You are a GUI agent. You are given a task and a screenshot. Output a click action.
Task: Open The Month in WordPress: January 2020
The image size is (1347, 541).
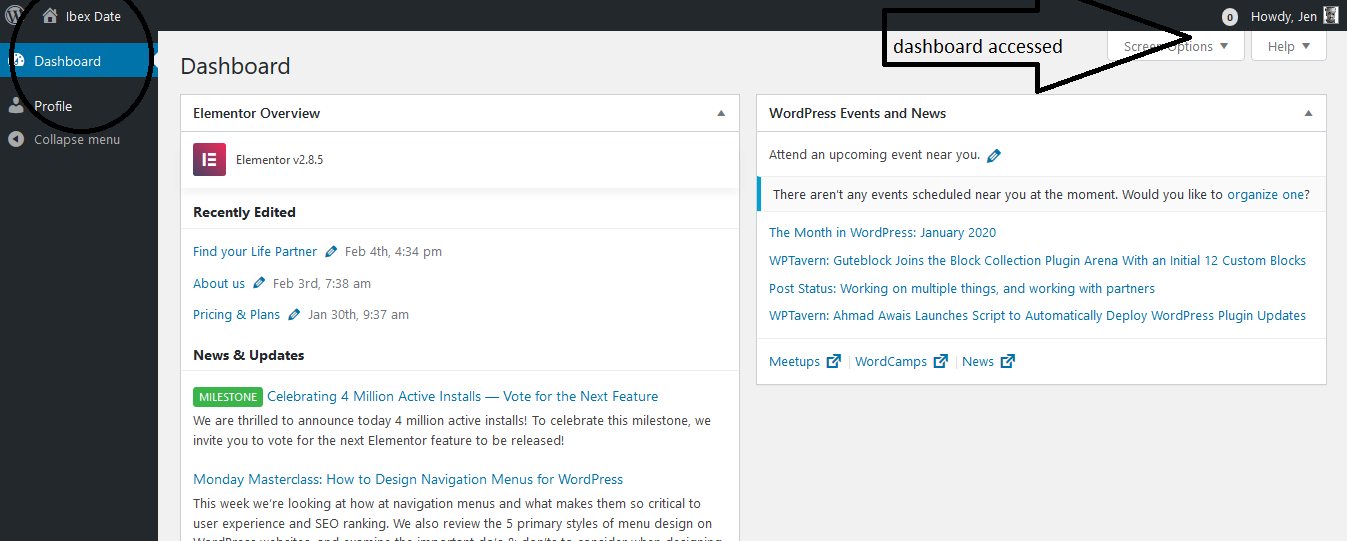point(882,232)
